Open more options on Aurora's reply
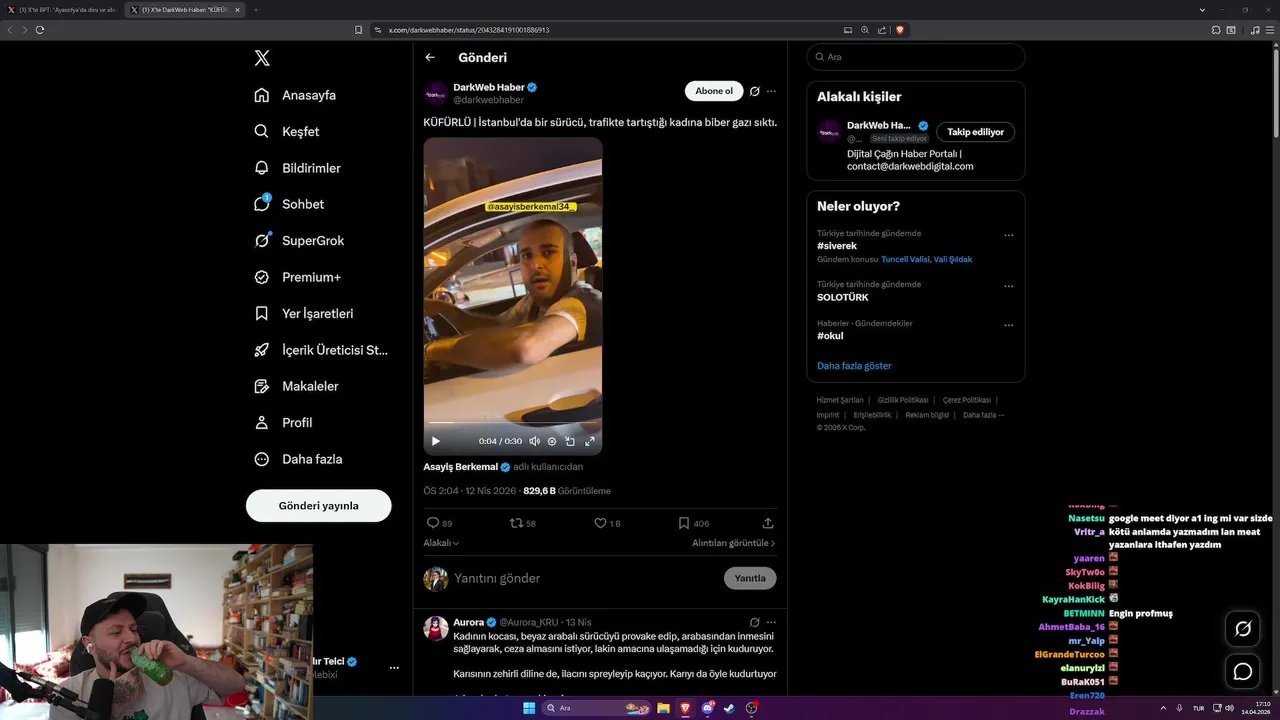The width and height of the screenshot is (1280, 720). point(771,622)
